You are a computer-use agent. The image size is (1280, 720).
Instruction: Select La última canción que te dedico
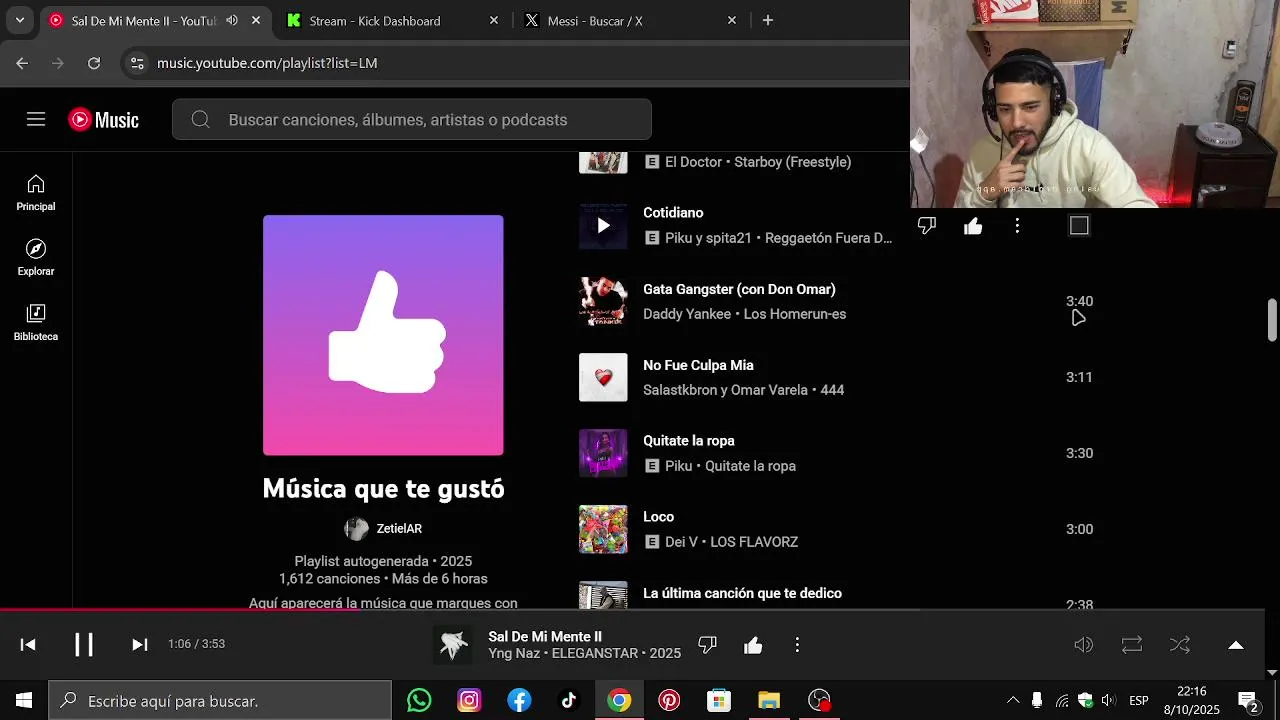(742, 593)
